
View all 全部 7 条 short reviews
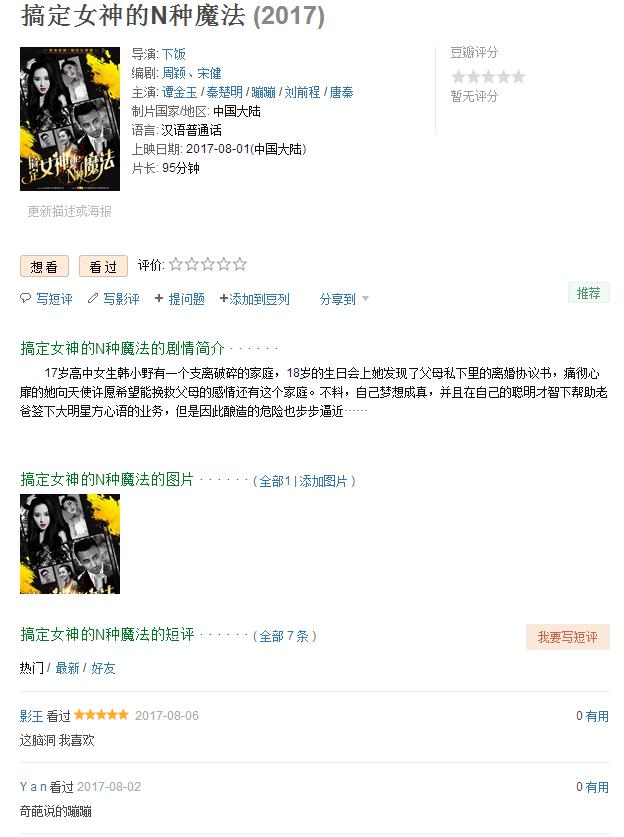(284, 636)
